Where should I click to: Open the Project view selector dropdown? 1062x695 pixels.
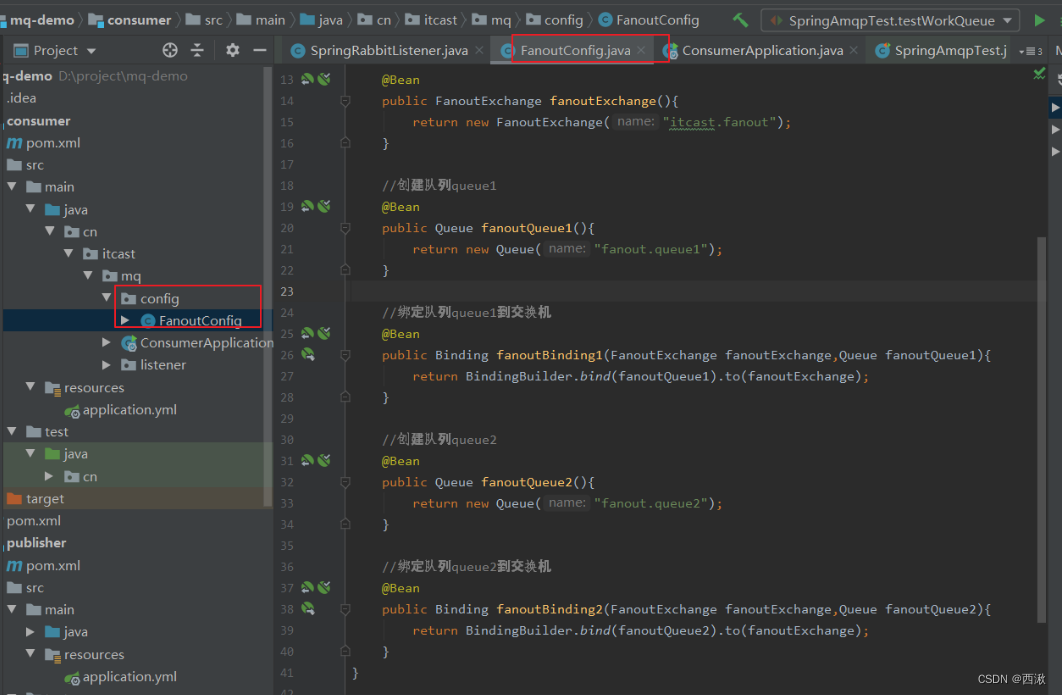56,50
